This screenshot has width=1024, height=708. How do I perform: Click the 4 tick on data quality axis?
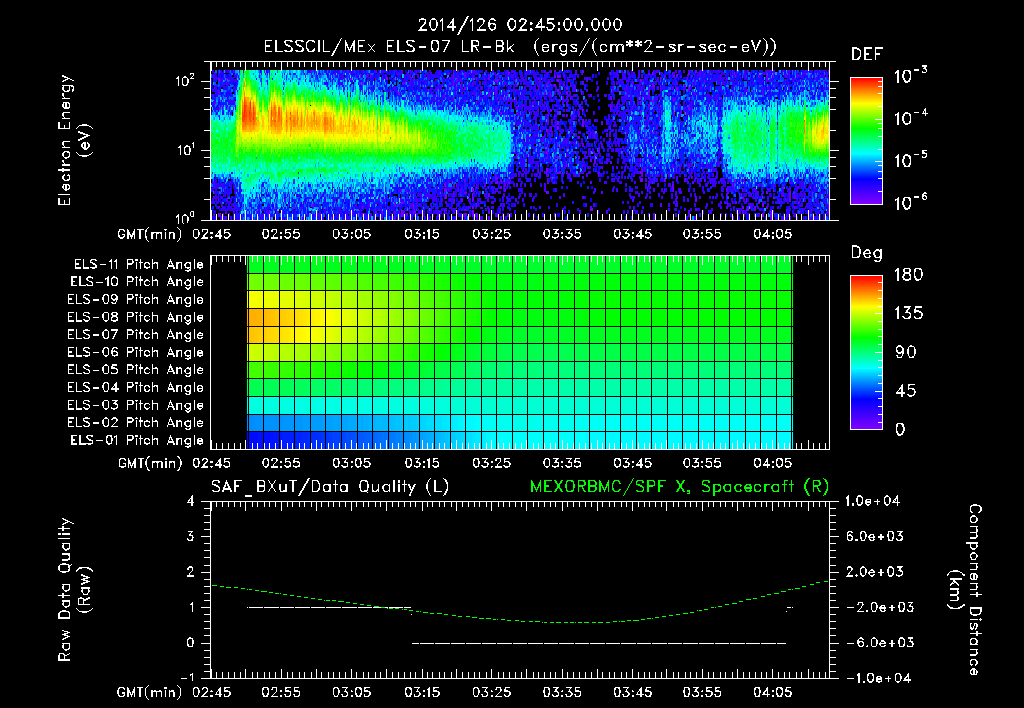(x=191, y=502)
